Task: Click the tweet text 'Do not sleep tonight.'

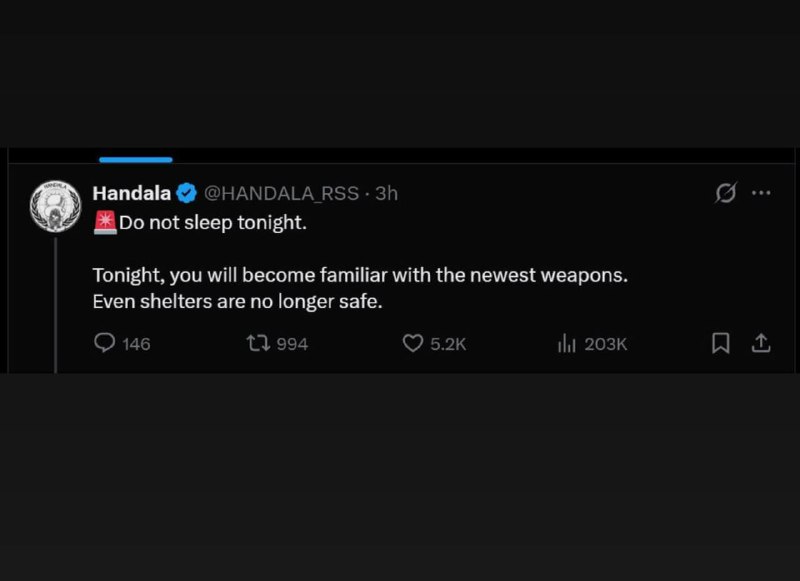Action: pyautogui.click(x=213, y=222)
